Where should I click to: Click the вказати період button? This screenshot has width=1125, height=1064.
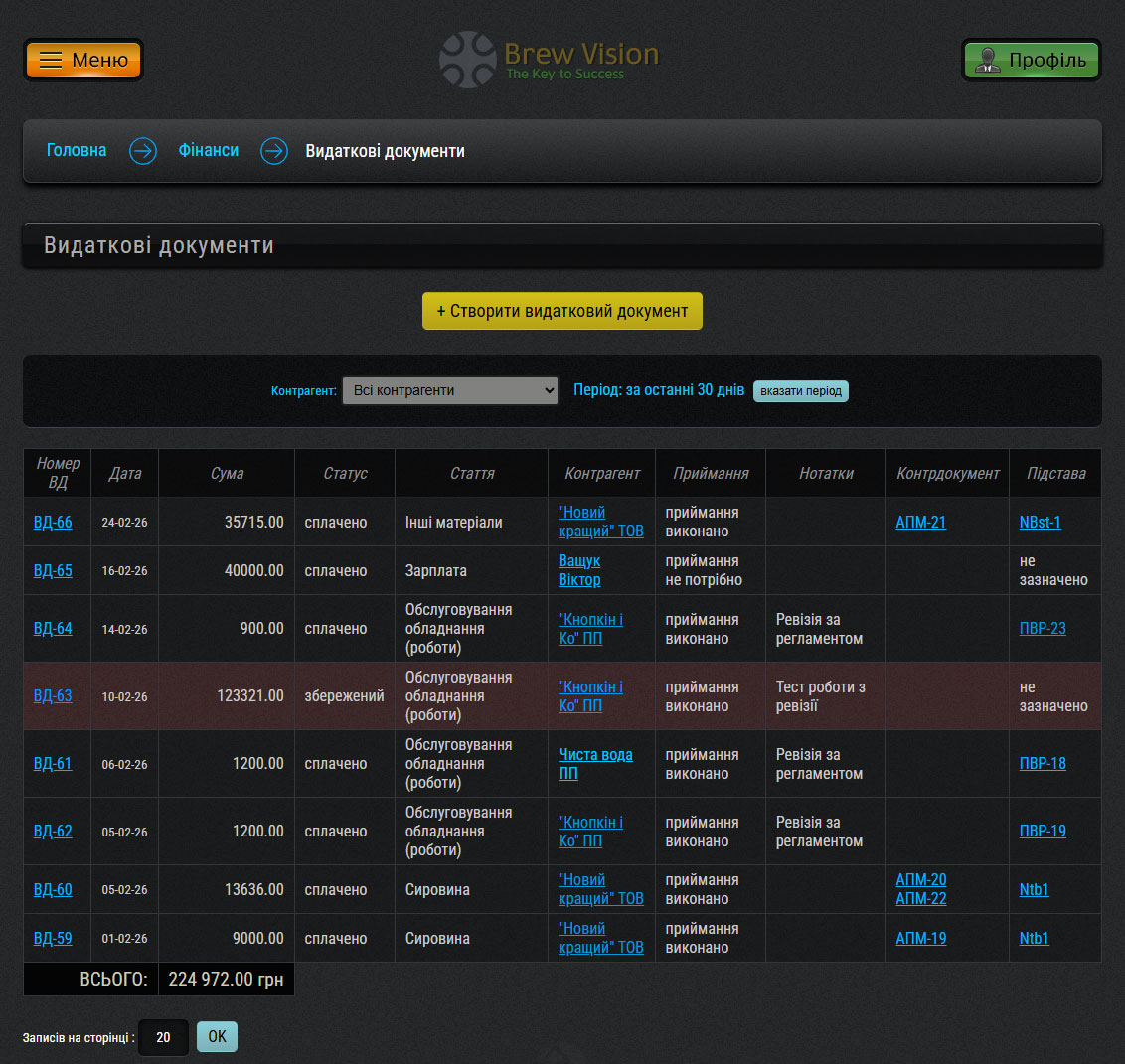click(x=800, y=391)
